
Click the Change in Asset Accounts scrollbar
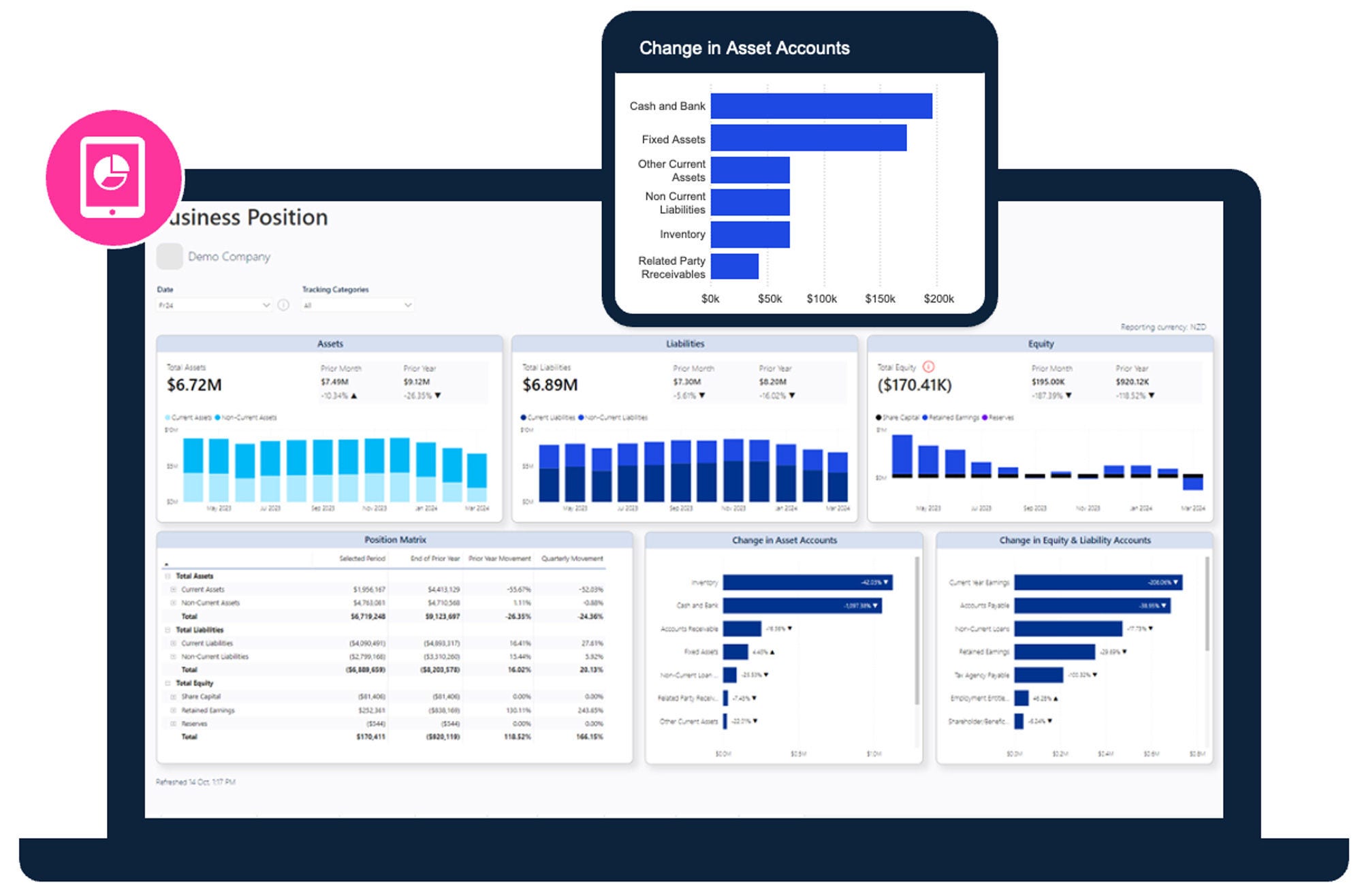click(x=917, y=630)
